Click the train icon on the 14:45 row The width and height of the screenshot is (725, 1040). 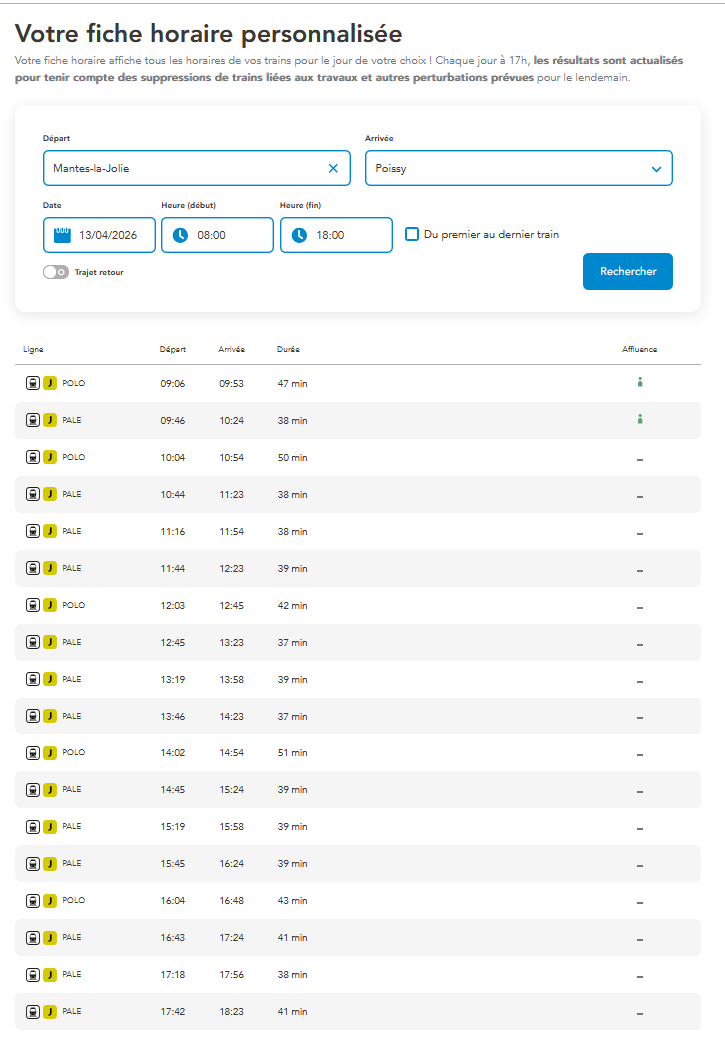point(33,790)
